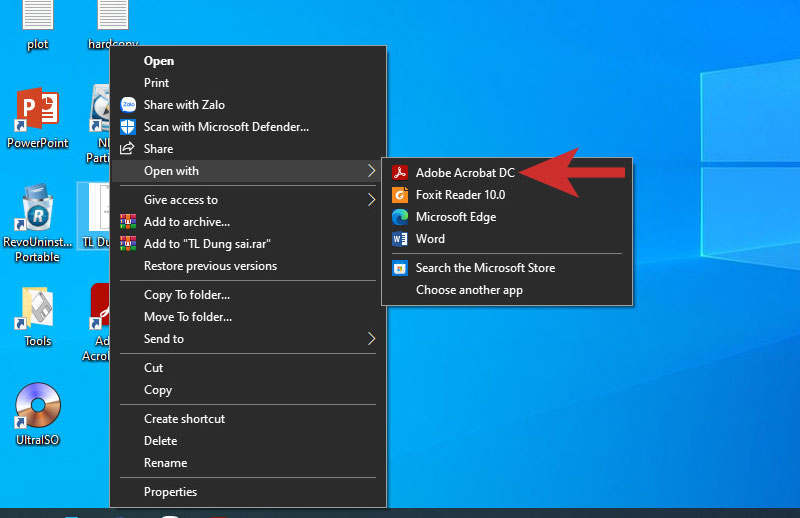Click Choose another app
This screenshot has height=518, width=800.
click(469, 290)
